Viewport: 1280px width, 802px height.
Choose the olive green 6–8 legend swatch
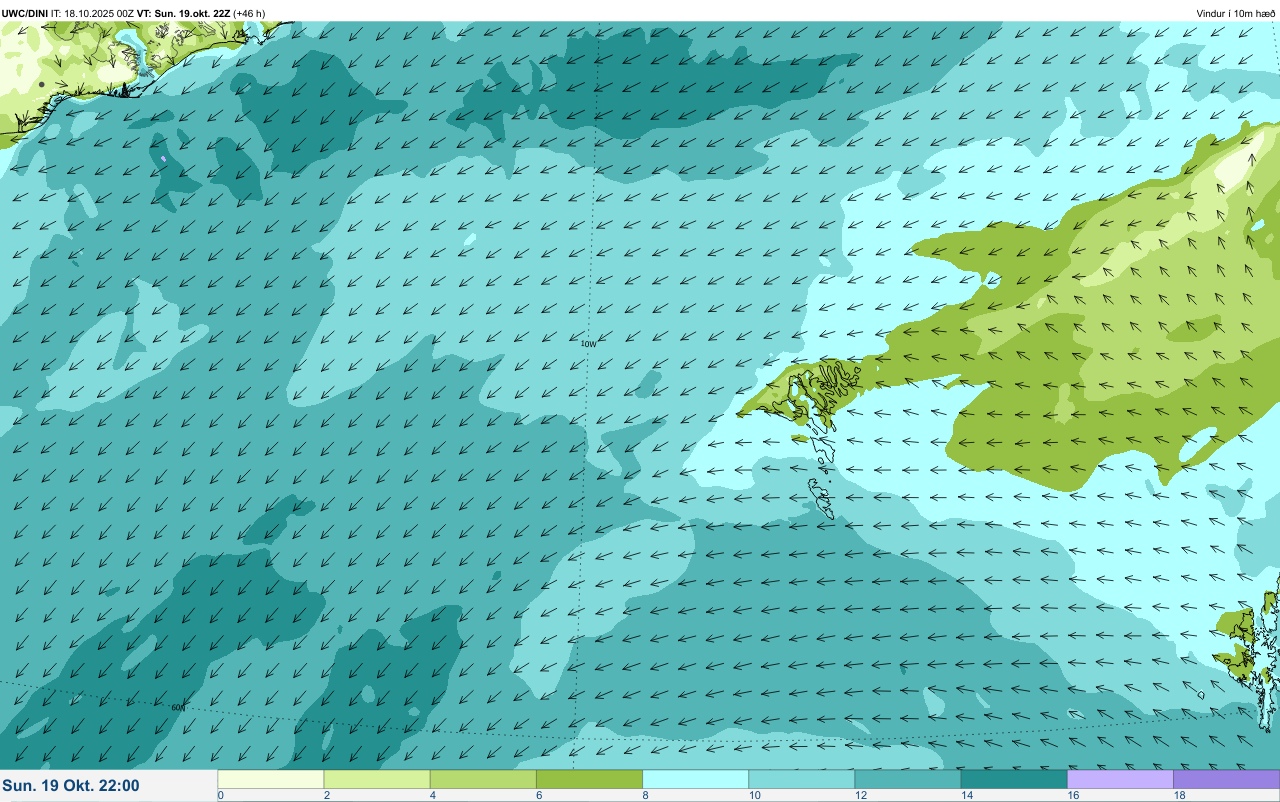coord(589,779)
